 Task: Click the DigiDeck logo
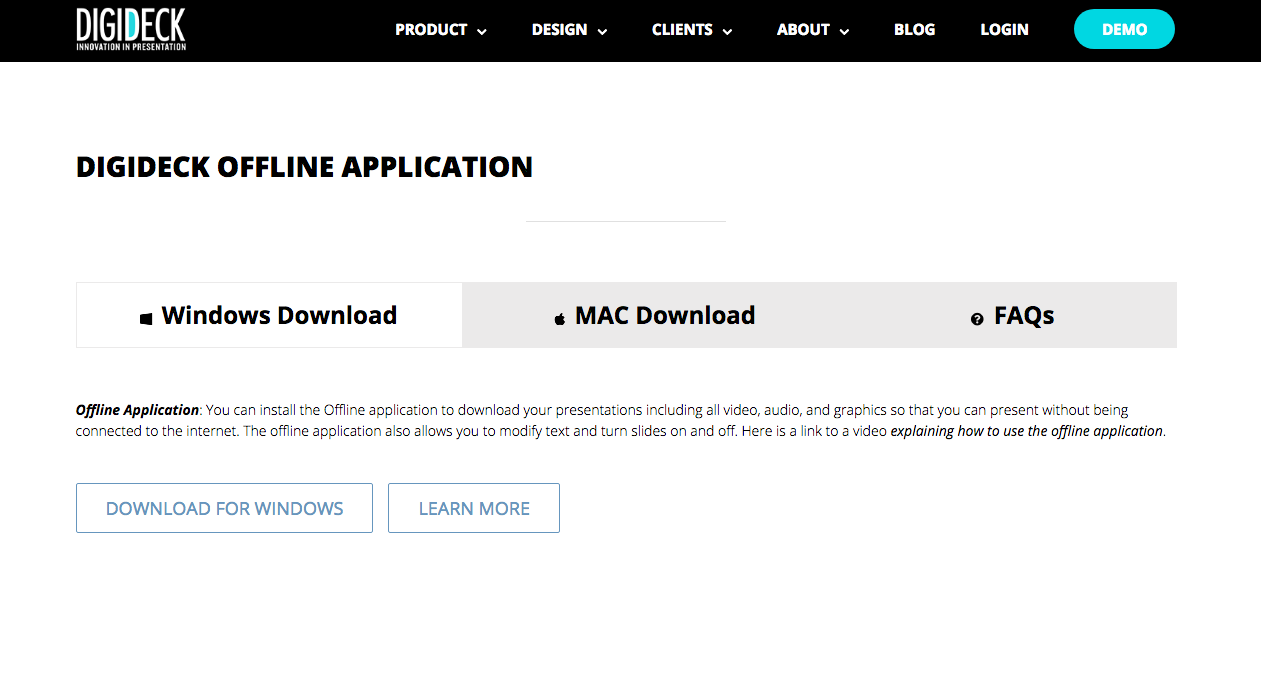click(x=131, y=29)
